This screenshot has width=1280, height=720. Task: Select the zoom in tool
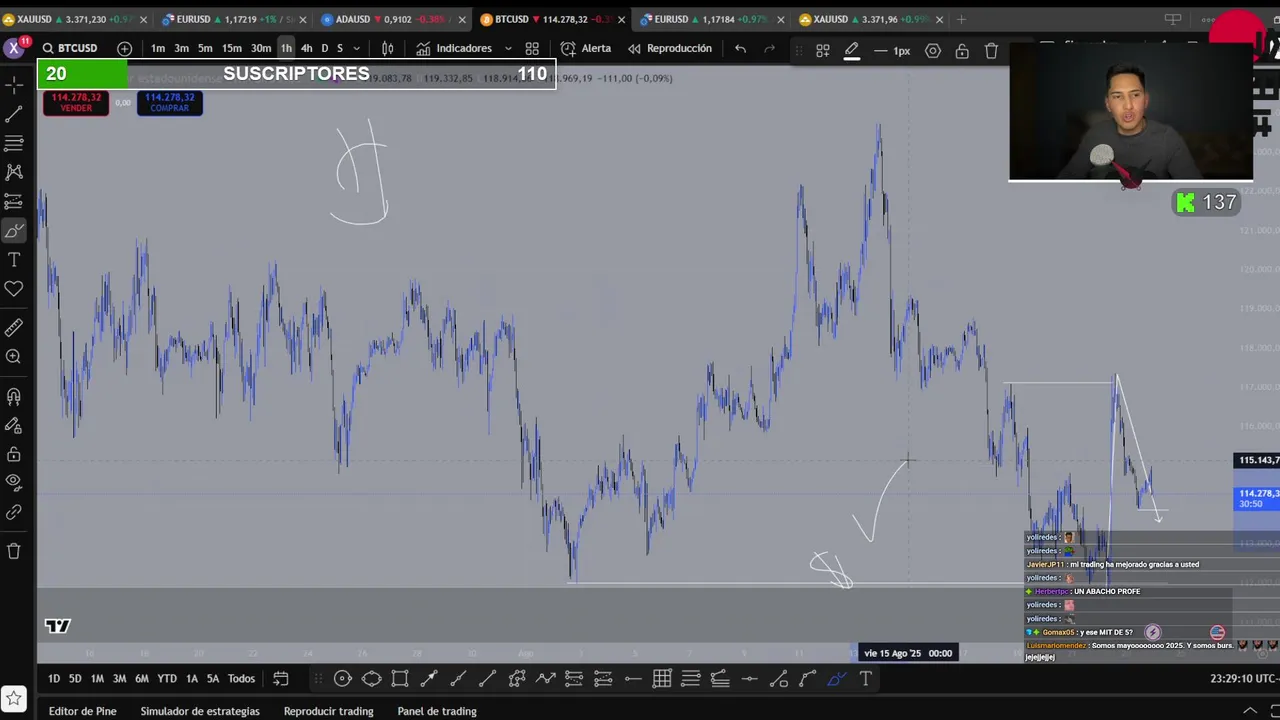(14, 357)
